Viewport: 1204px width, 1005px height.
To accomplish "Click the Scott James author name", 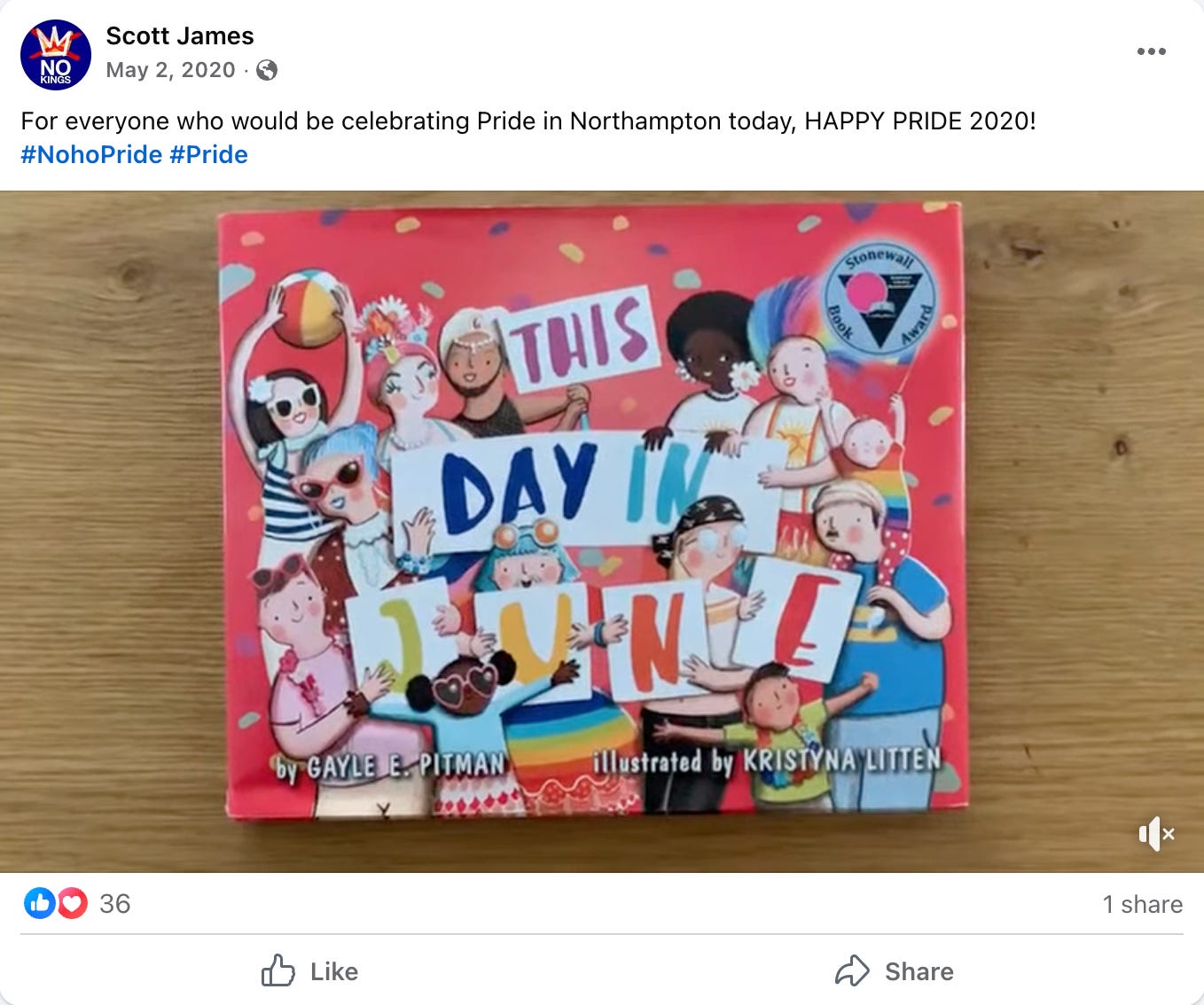I will coord(180,36).
